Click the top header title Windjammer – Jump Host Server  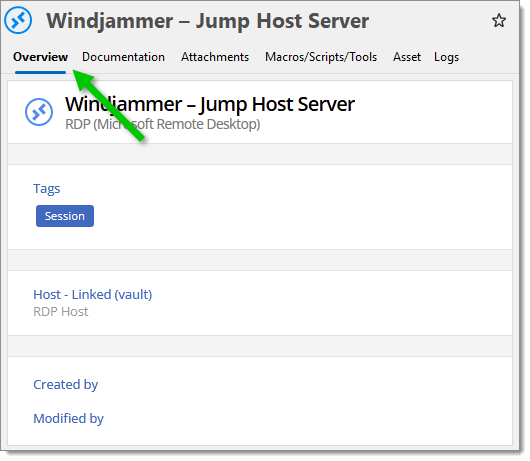coord(207,21)
